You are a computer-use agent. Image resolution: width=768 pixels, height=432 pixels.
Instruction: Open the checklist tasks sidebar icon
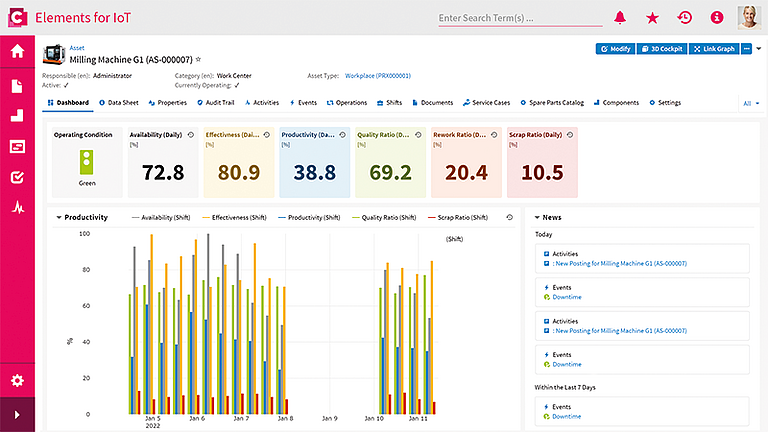(x=18, y=177)
